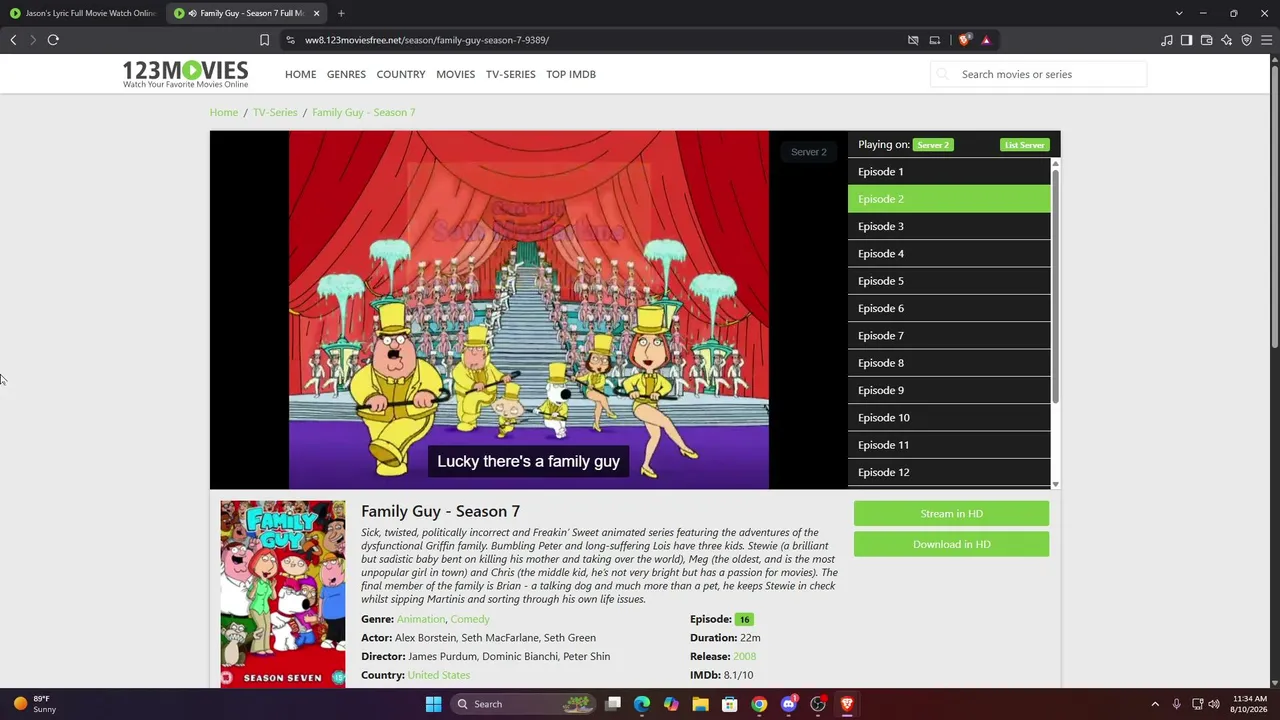The width and height of the screenshot is (1280, 720).
Task: Open the Windows Start menu
Action: (x=433, y=704)
